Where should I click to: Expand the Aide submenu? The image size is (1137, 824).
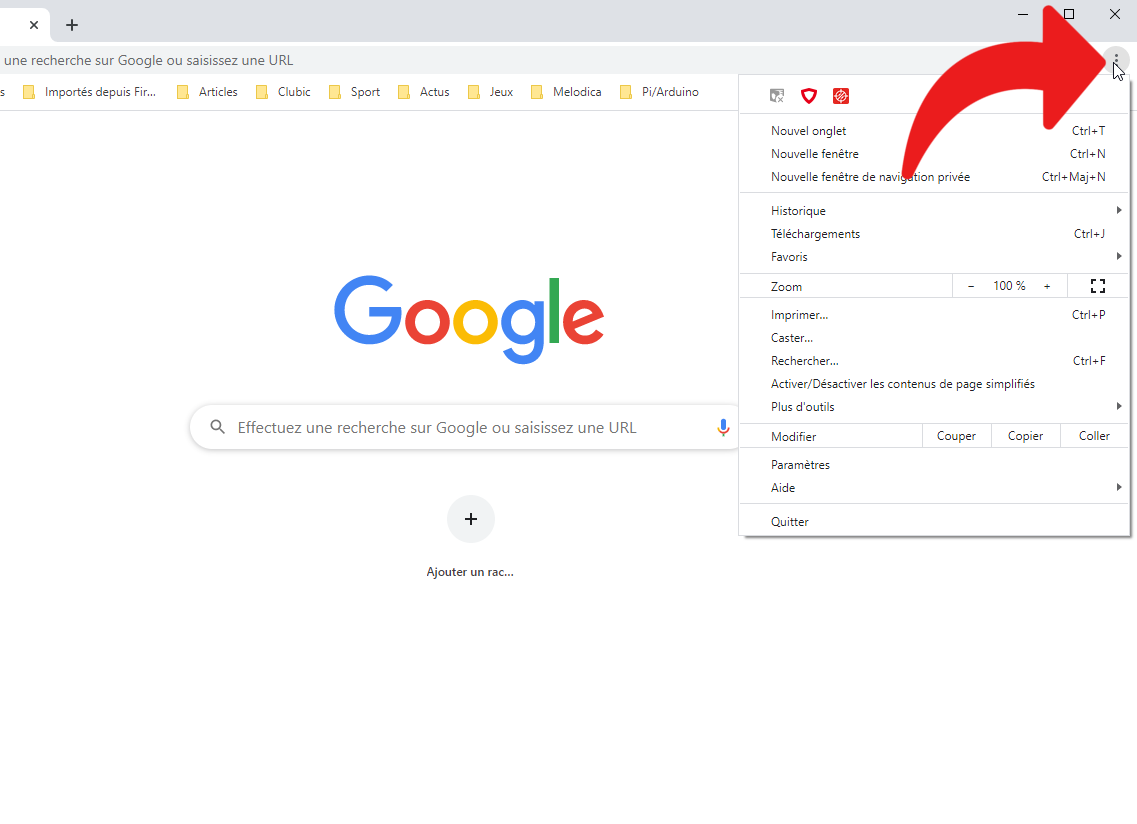tap(934, 488)
